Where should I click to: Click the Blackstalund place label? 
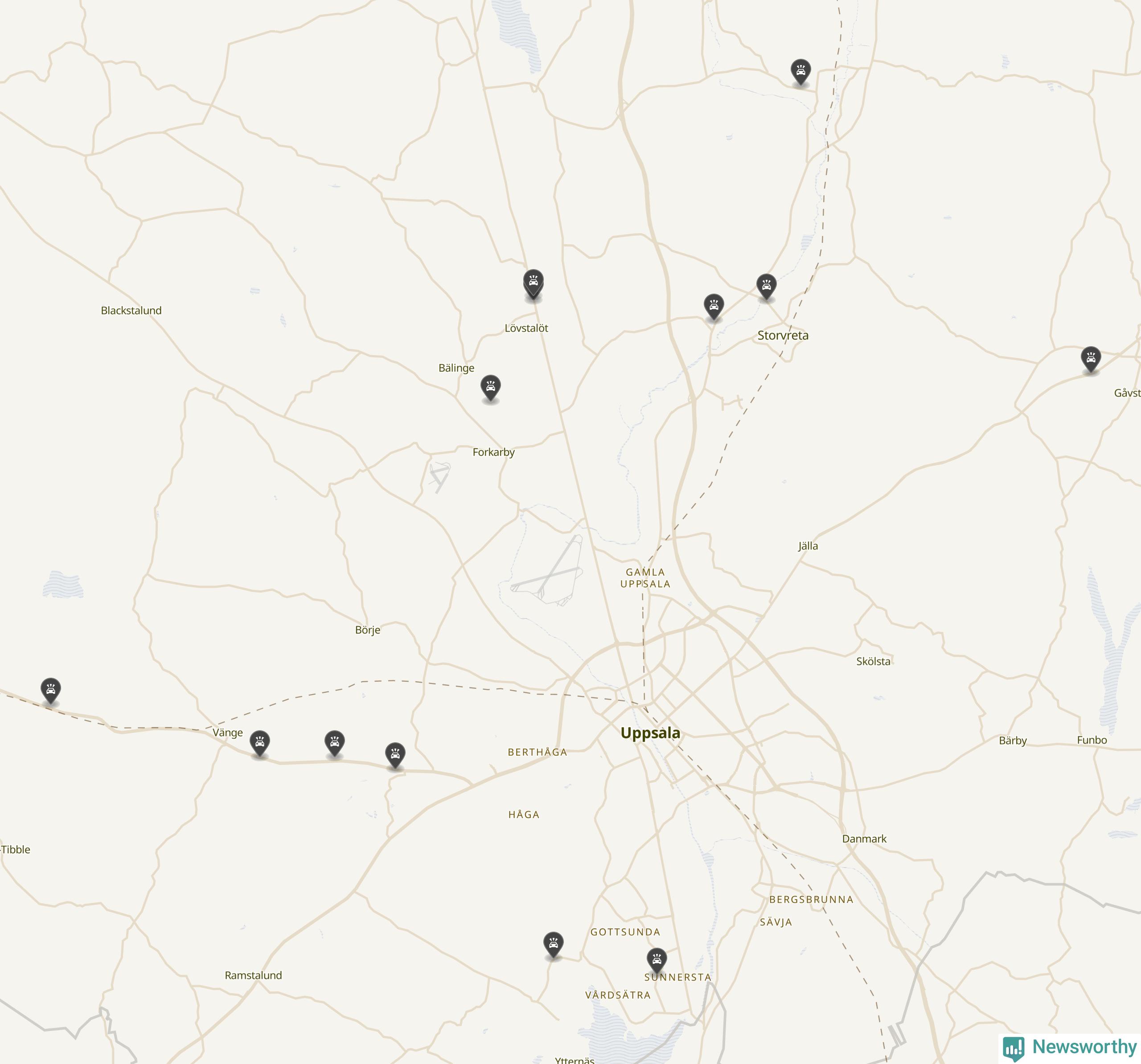pos(131,311)
